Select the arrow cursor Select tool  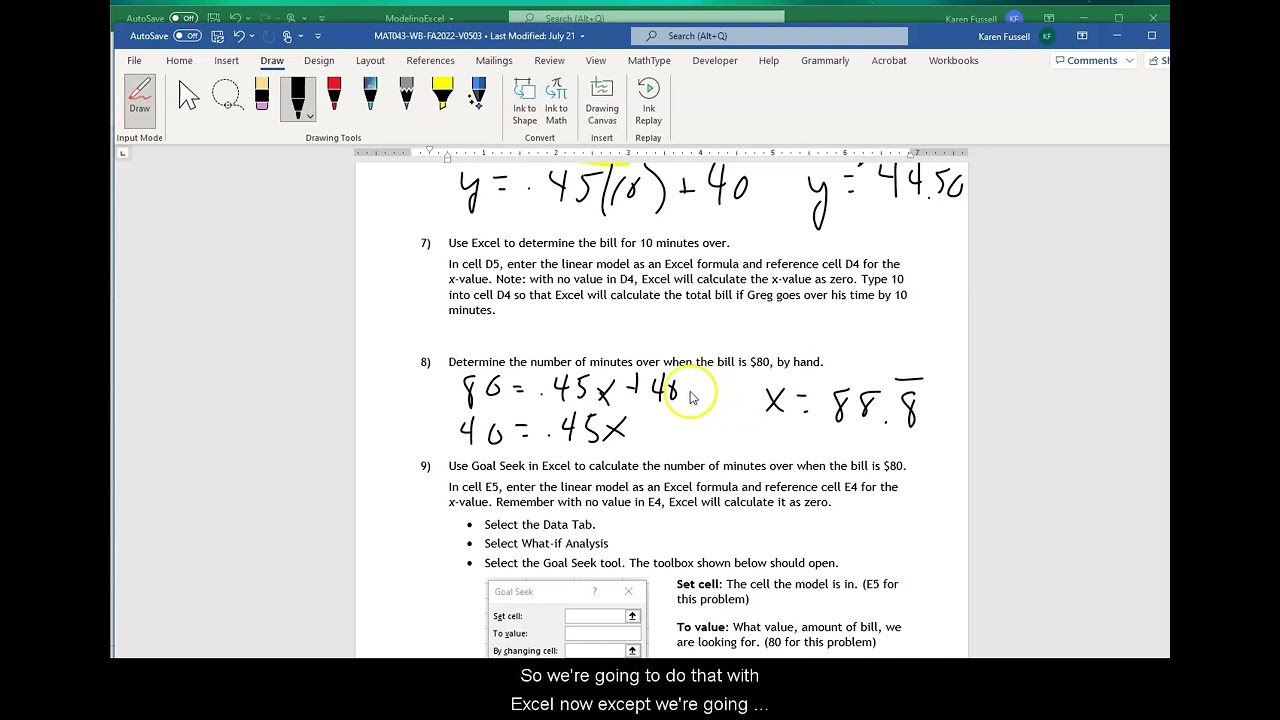188,96
